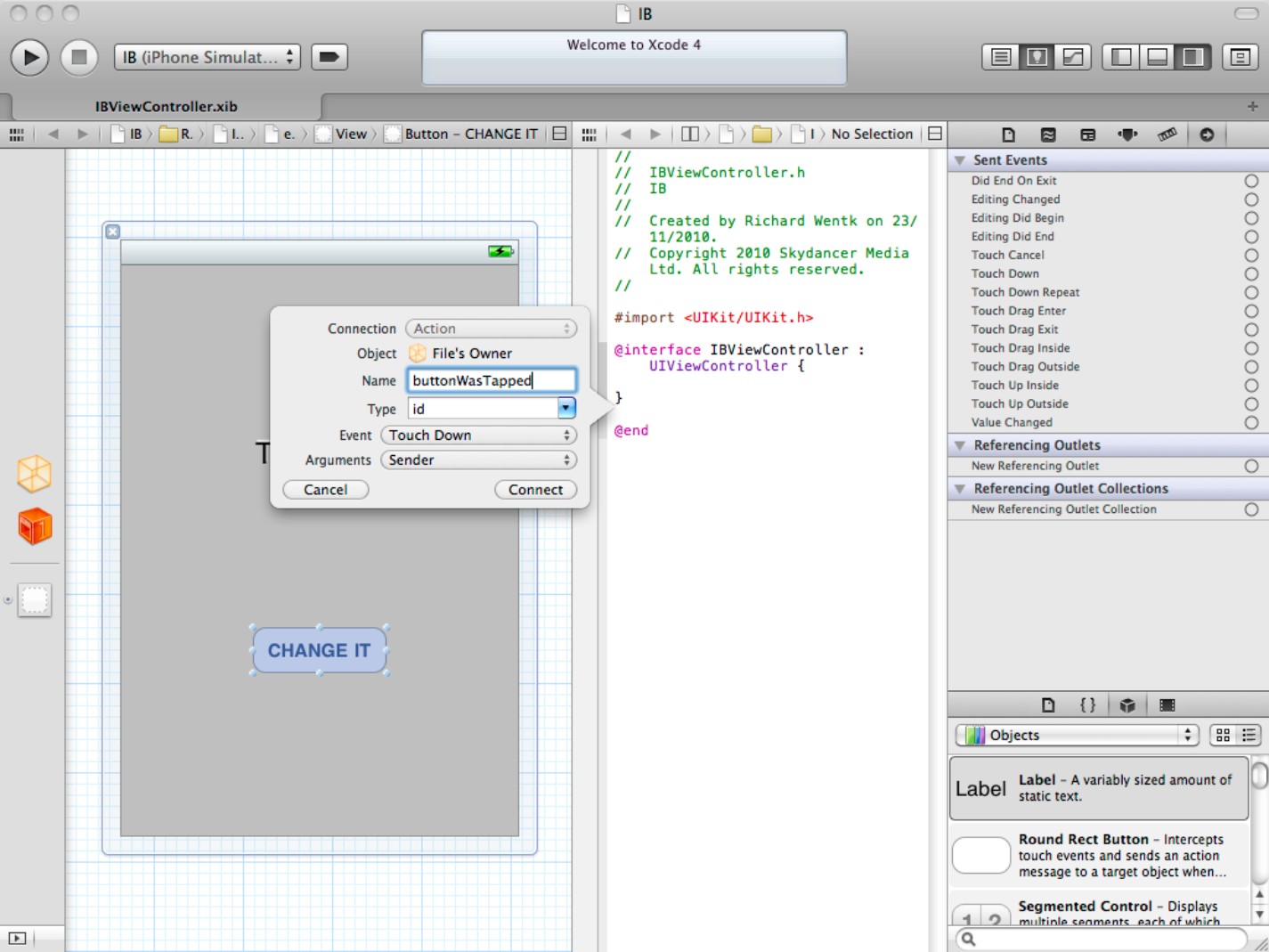Add a new tab with plus button
Screen dimensions: 1269x952
coord(1252,106)
